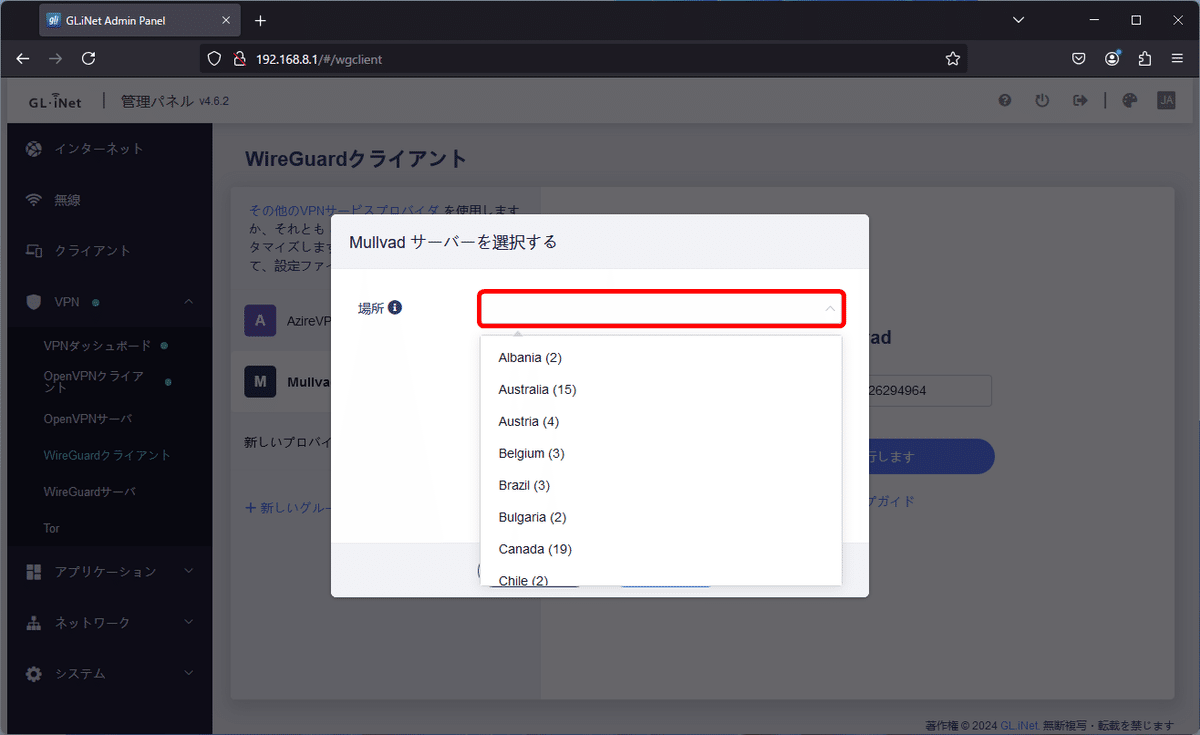This screenshot has width=1200, height=735.
Task: Click the tracking protection shield icon
Action: (214, 59)
